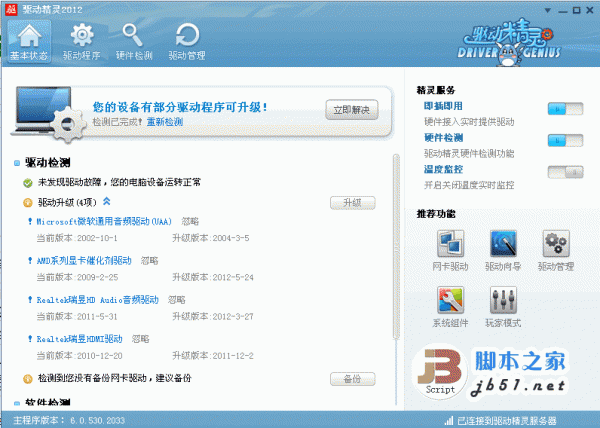Click the version text 6.0.530.2033
Screen dimensions: 600x428
(97, 420)
